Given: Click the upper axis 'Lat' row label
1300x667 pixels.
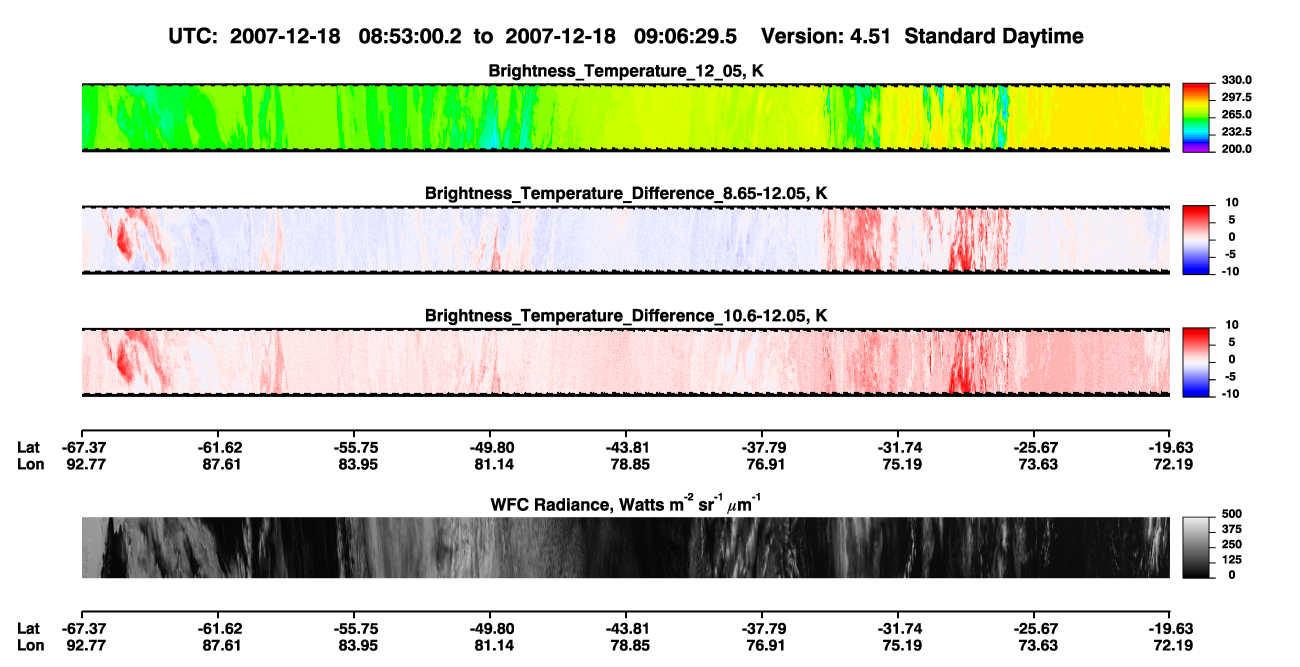Looking at the screenshot, I should click(28, 447).
